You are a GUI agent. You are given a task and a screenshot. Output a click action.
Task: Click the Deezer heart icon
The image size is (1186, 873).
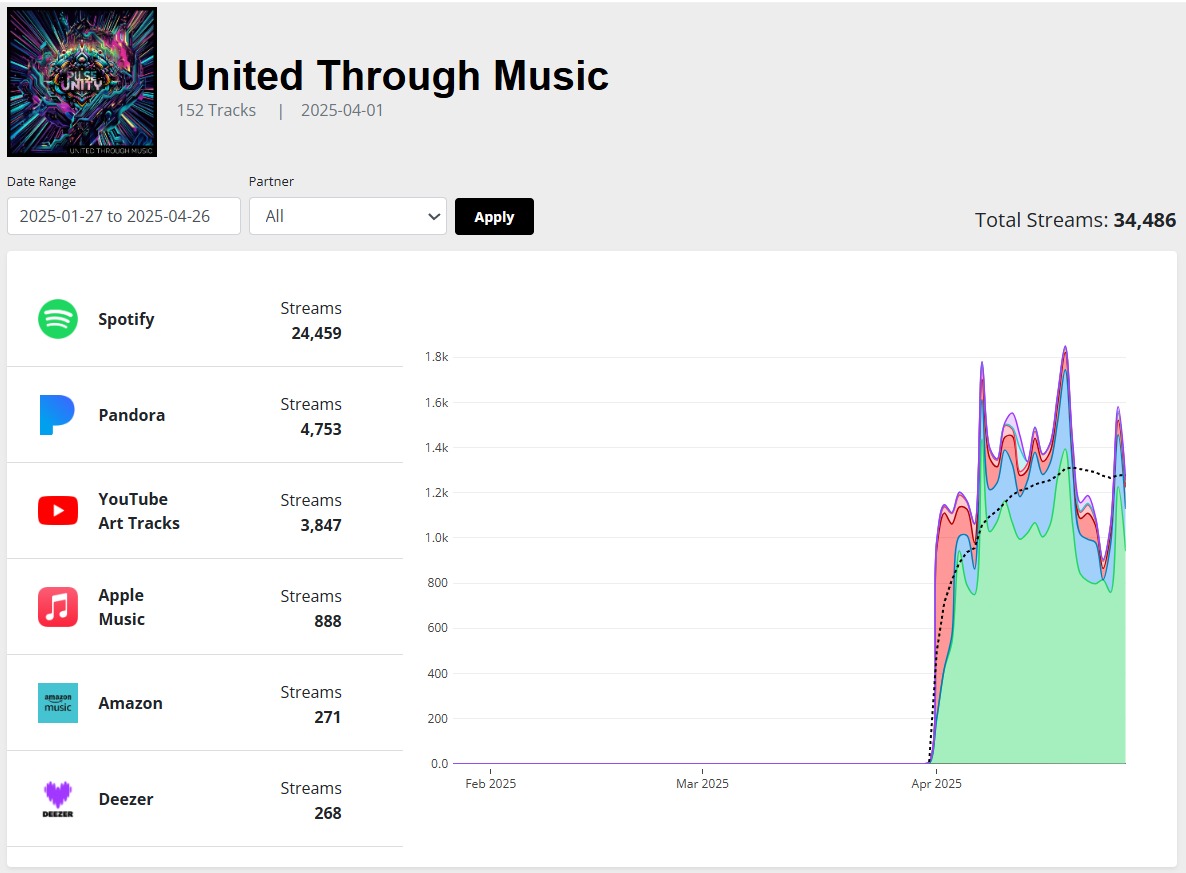pyautogui.click(x=57, y=799)
